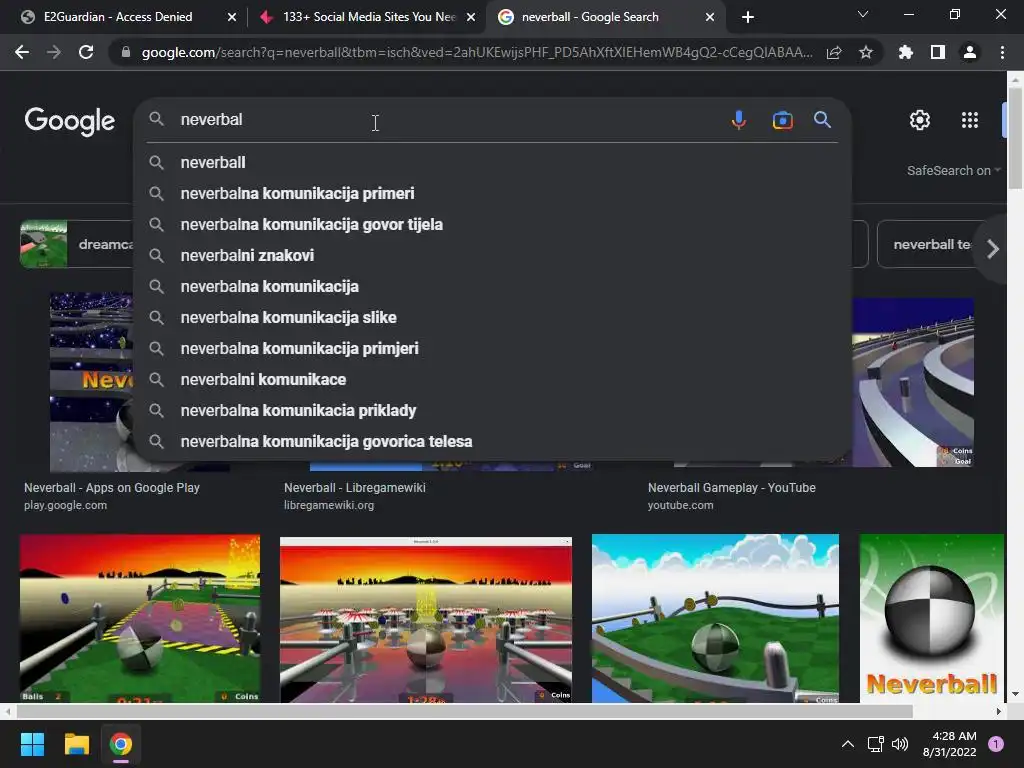
Task: Select suggestion 'neverball'
Action: click(492, 163)
